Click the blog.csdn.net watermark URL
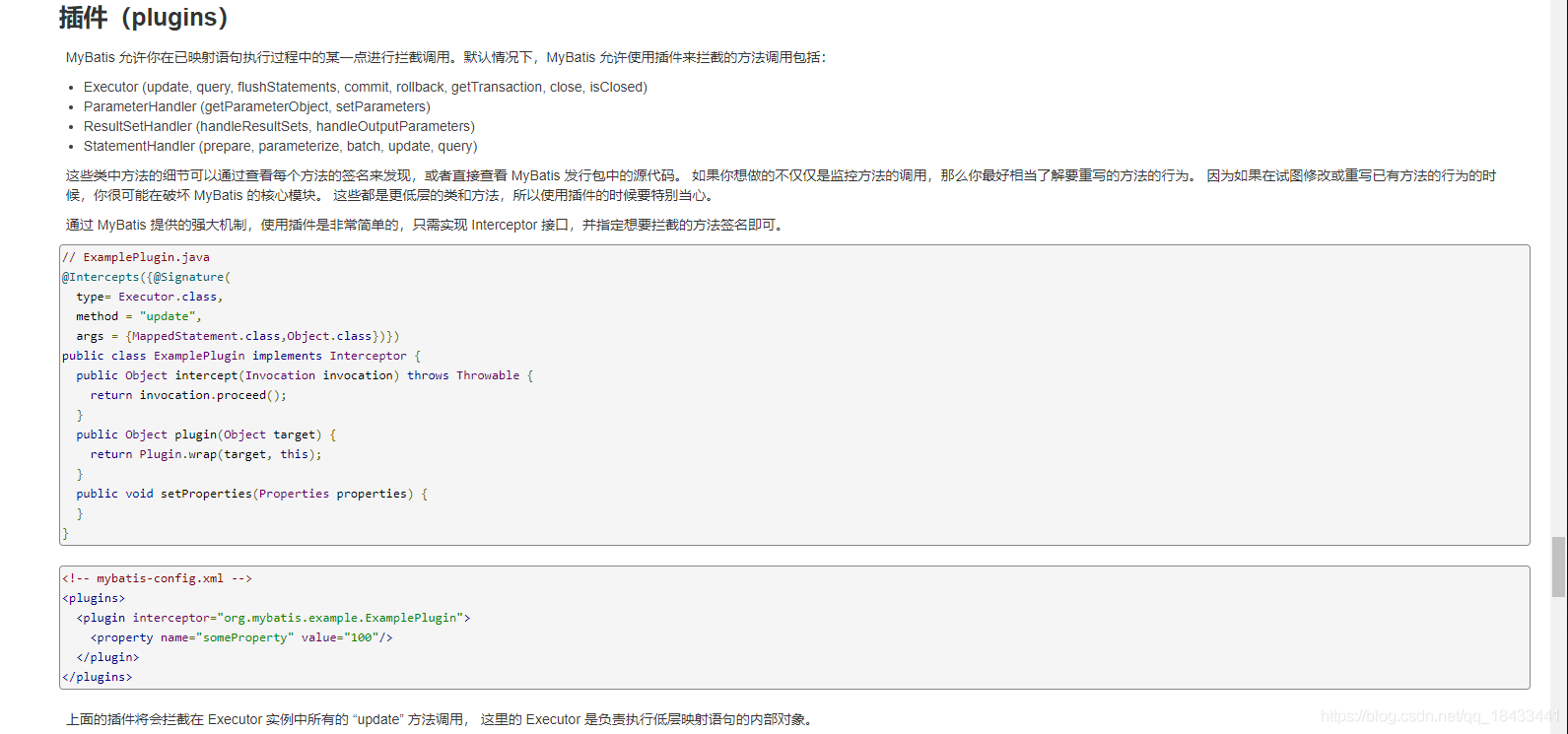Screen dimensions: 1568x734 point(1439,716)
